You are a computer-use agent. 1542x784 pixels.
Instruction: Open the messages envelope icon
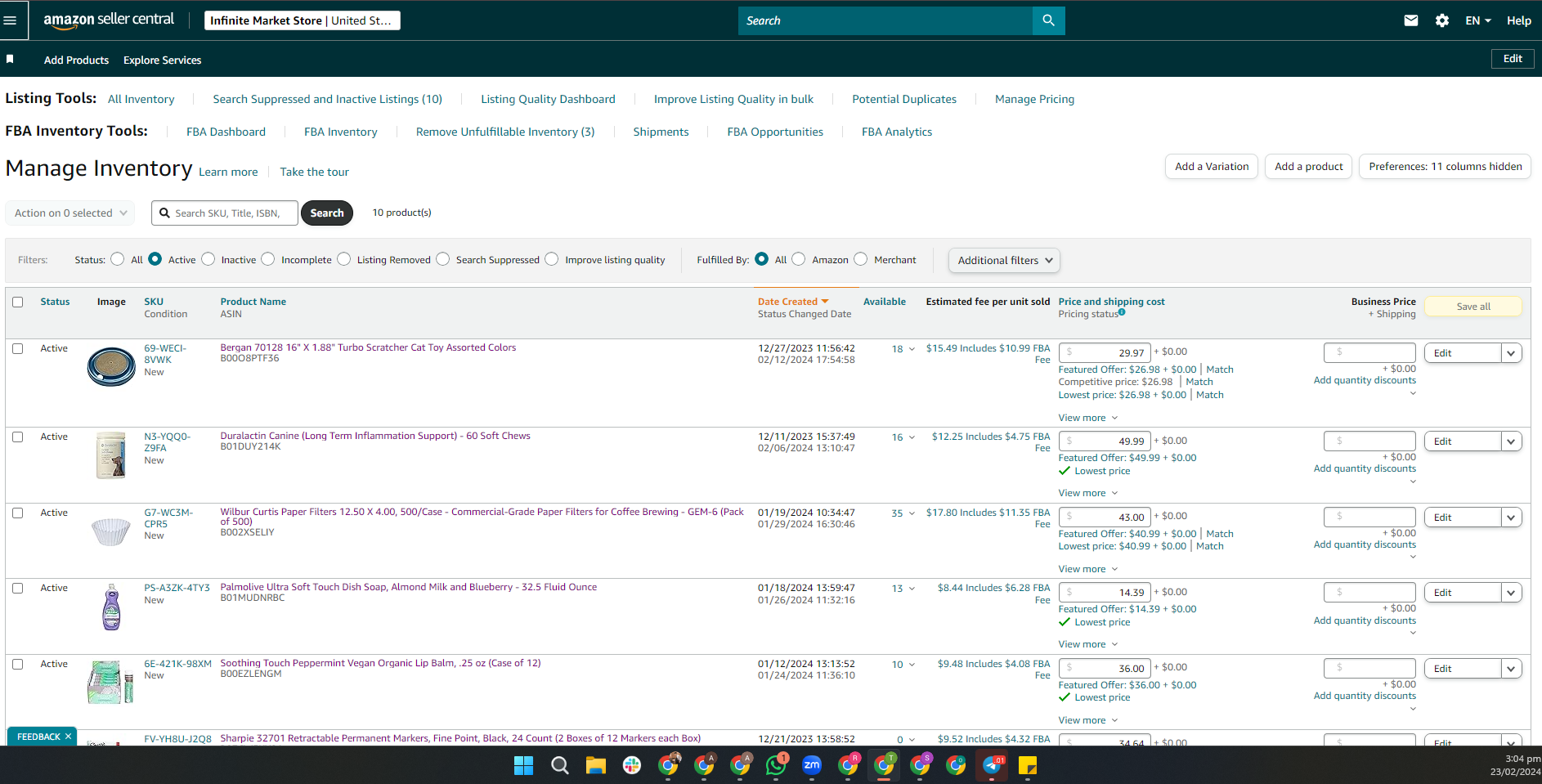[1411, 20]
